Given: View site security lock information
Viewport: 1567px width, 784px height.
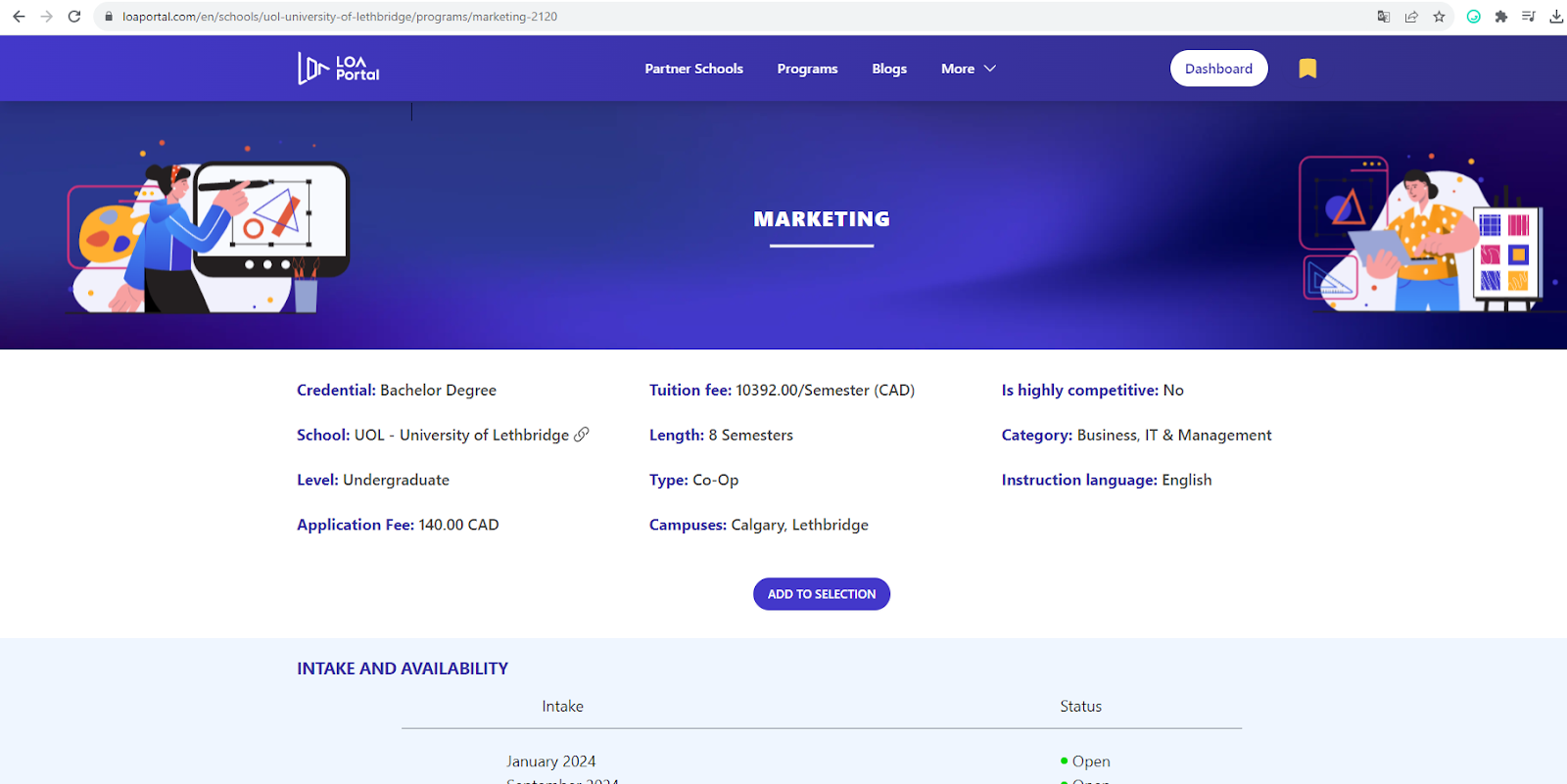Looking at the screenshot, I should tap(109, 17).
